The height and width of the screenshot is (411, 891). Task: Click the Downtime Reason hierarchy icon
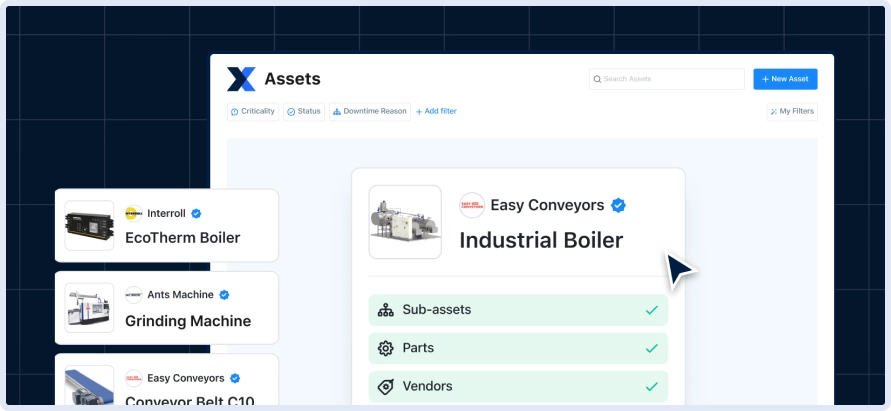337,112
